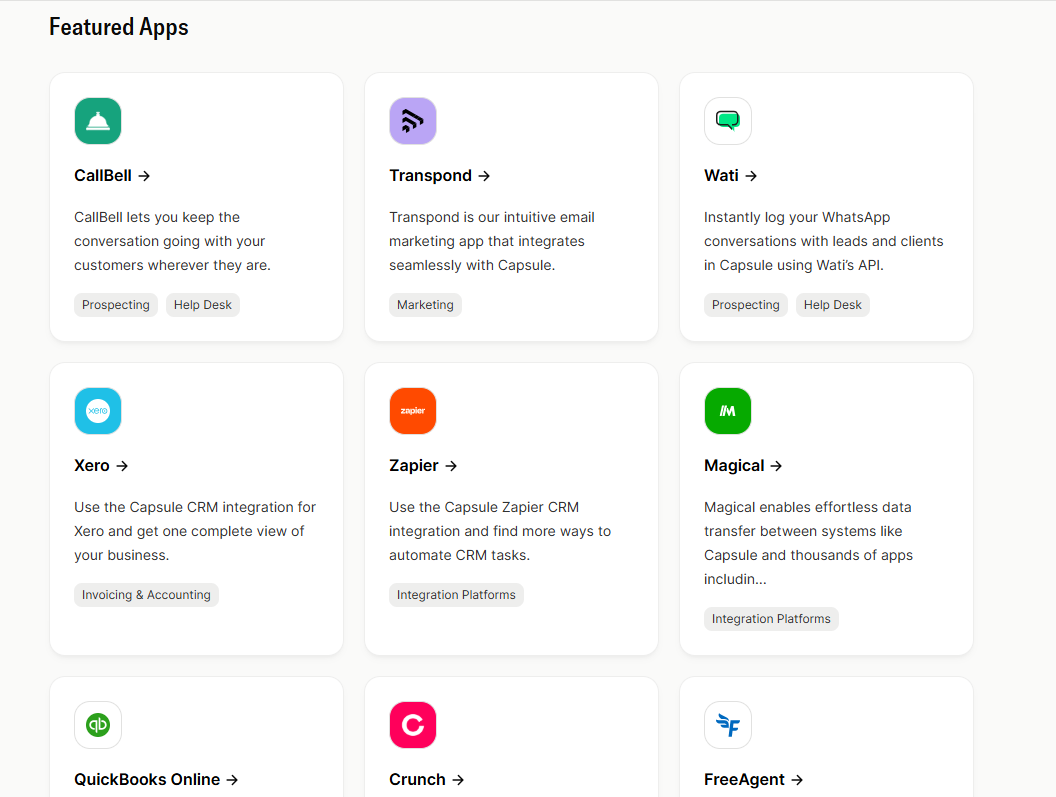
Task: Select Integration Platforms tag on Magical card
Action: pyautogui.click(x=771, y=618)
